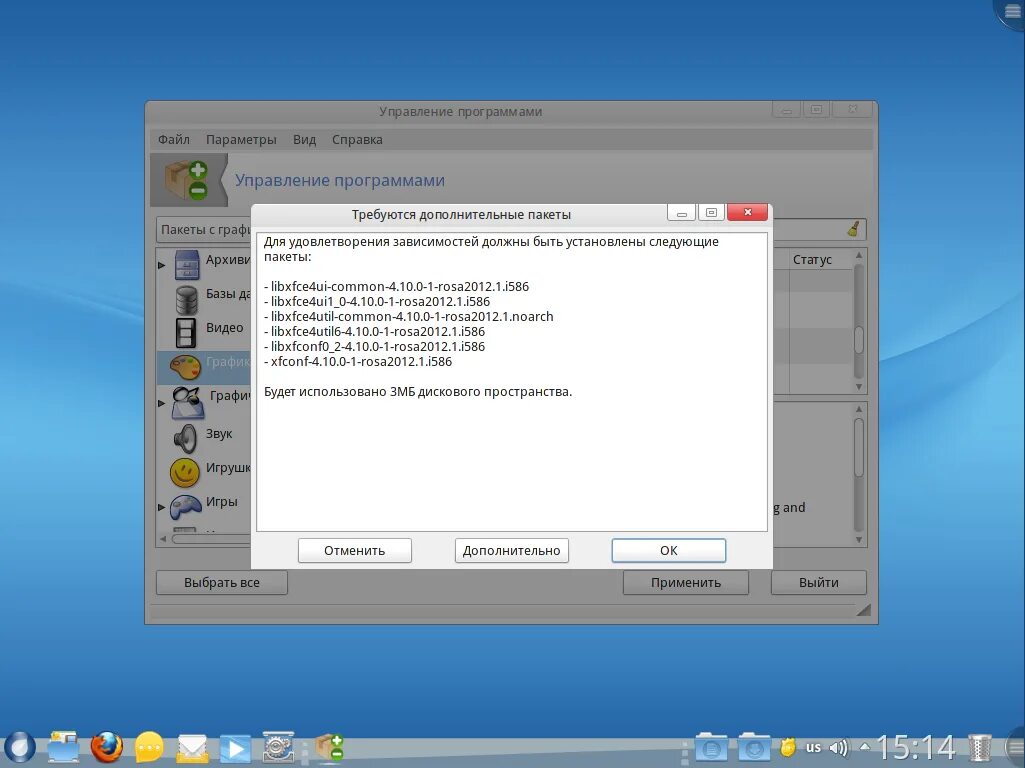Image resolution: width=1025 pixels, height=768 pixels.
Task: Click the volume speaker tray icon
Action: [838, 747]
